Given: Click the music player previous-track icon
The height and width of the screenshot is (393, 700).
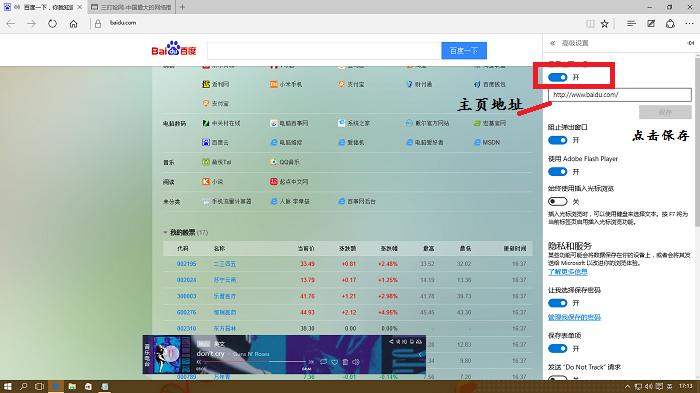Looking at the screenshot, I should click(199, 361).
